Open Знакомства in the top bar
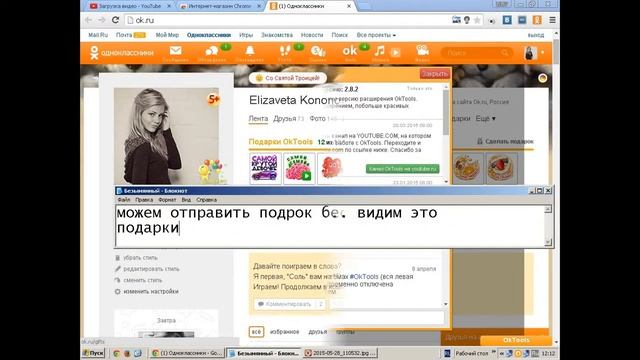Image resolution: width=640 pixels, height=360 pixels. [x=277, y=35]
